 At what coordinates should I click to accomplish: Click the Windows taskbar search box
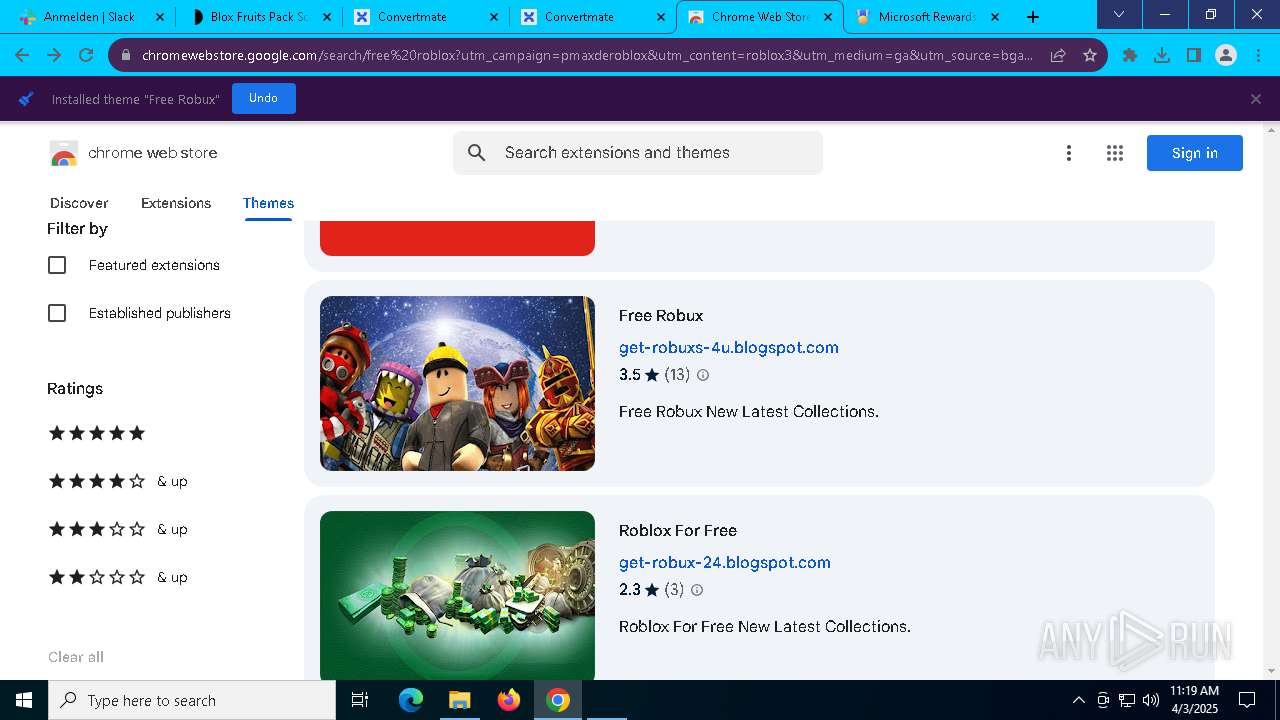point(192,700)
